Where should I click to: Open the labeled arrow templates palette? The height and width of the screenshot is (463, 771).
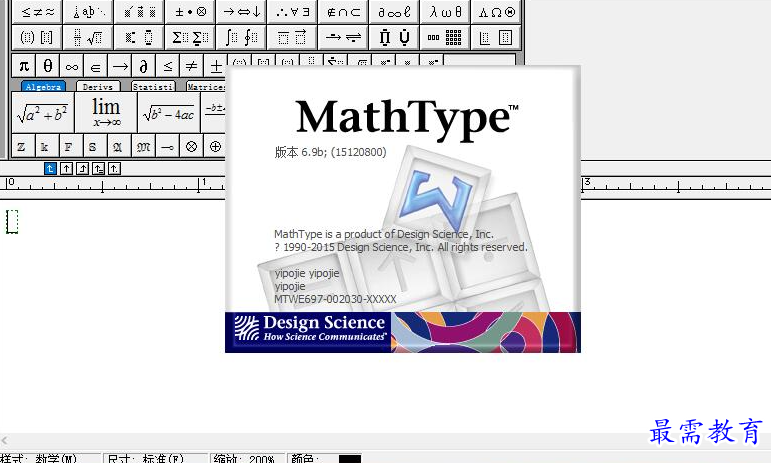tap(344, 37)
